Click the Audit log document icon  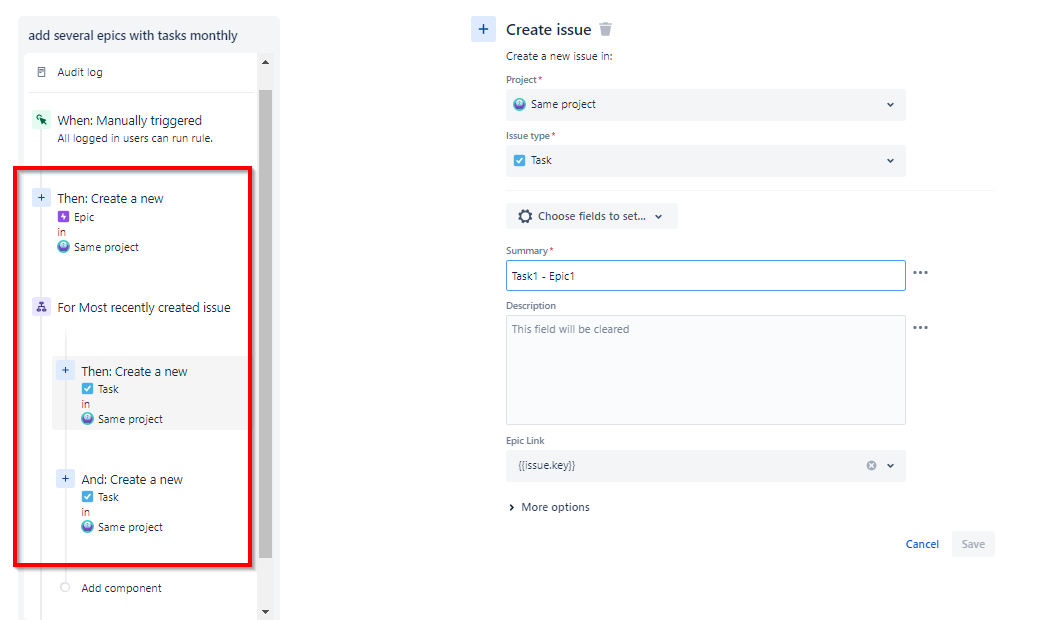(x=41, y=72)
